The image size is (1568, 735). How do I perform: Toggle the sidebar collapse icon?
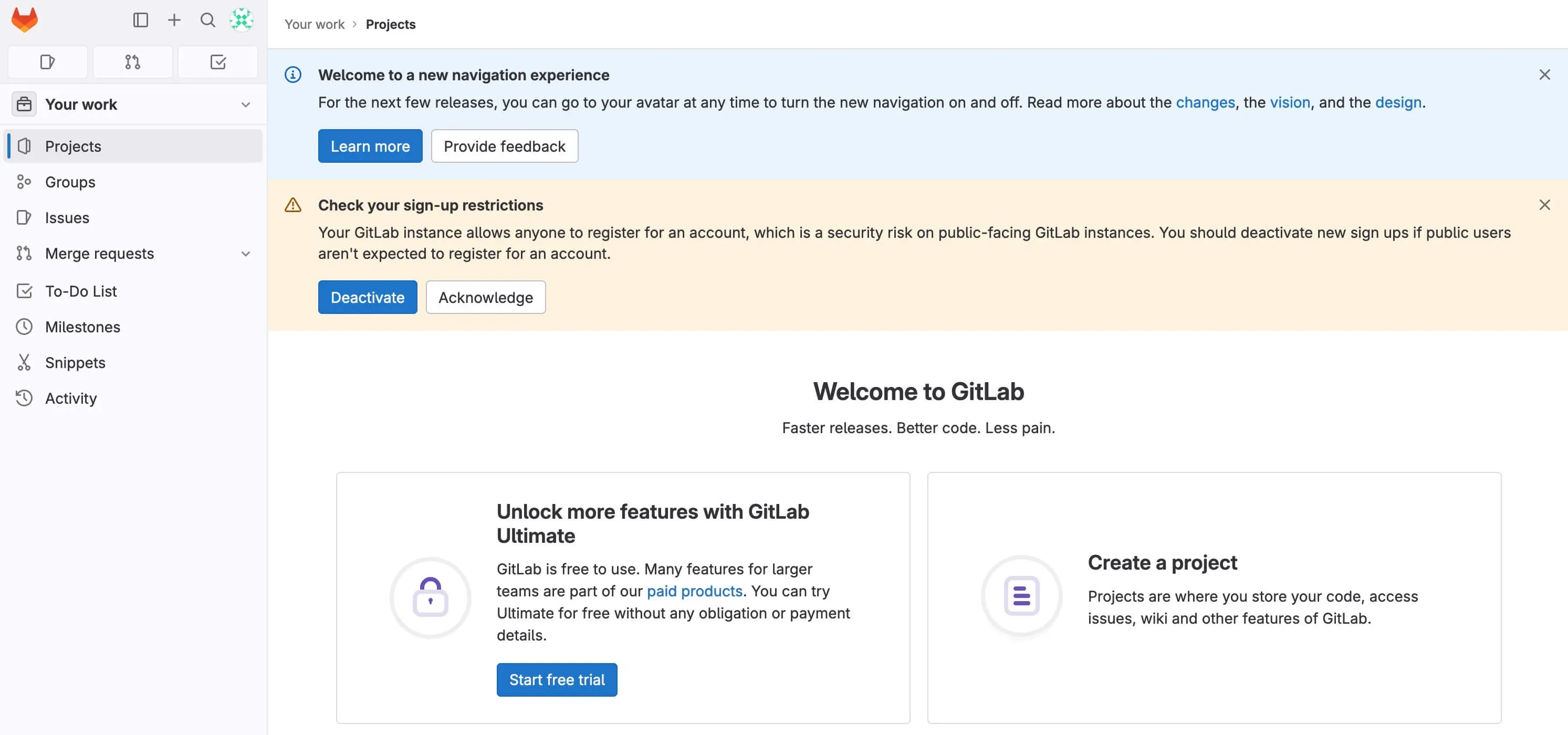(141, 20)
